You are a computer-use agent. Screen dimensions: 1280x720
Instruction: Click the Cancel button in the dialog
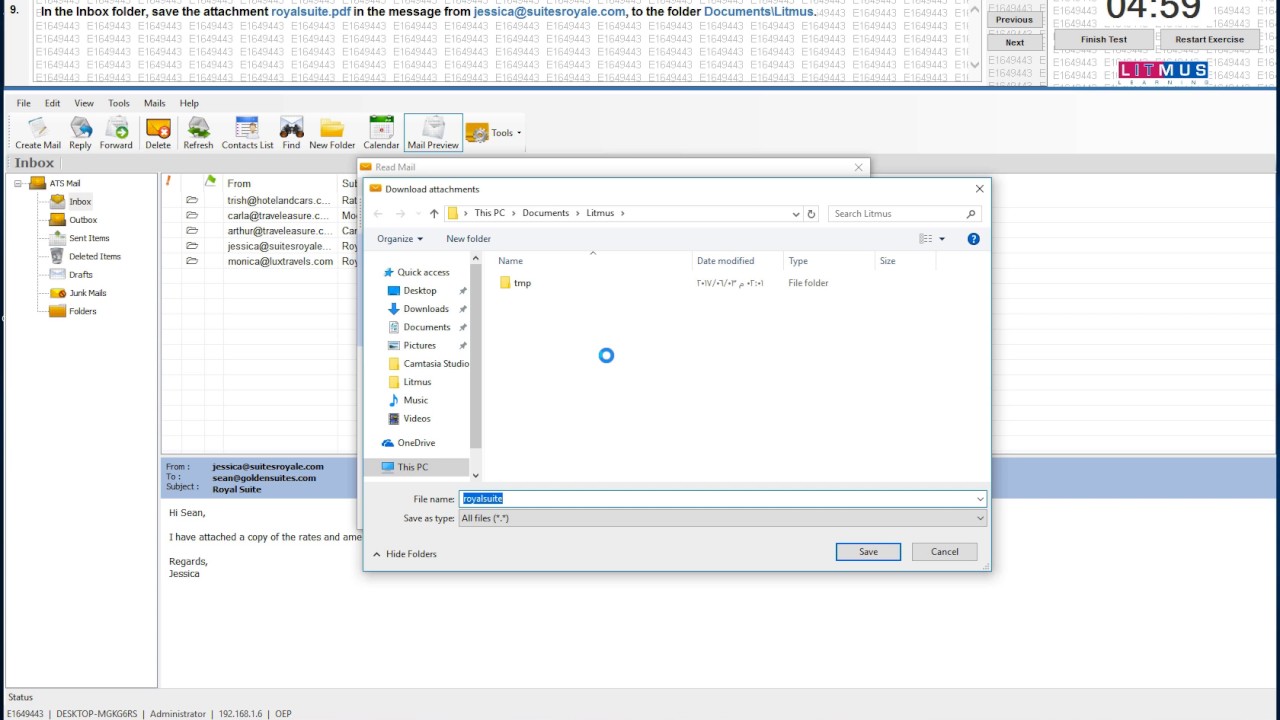(x=945, y=552)
